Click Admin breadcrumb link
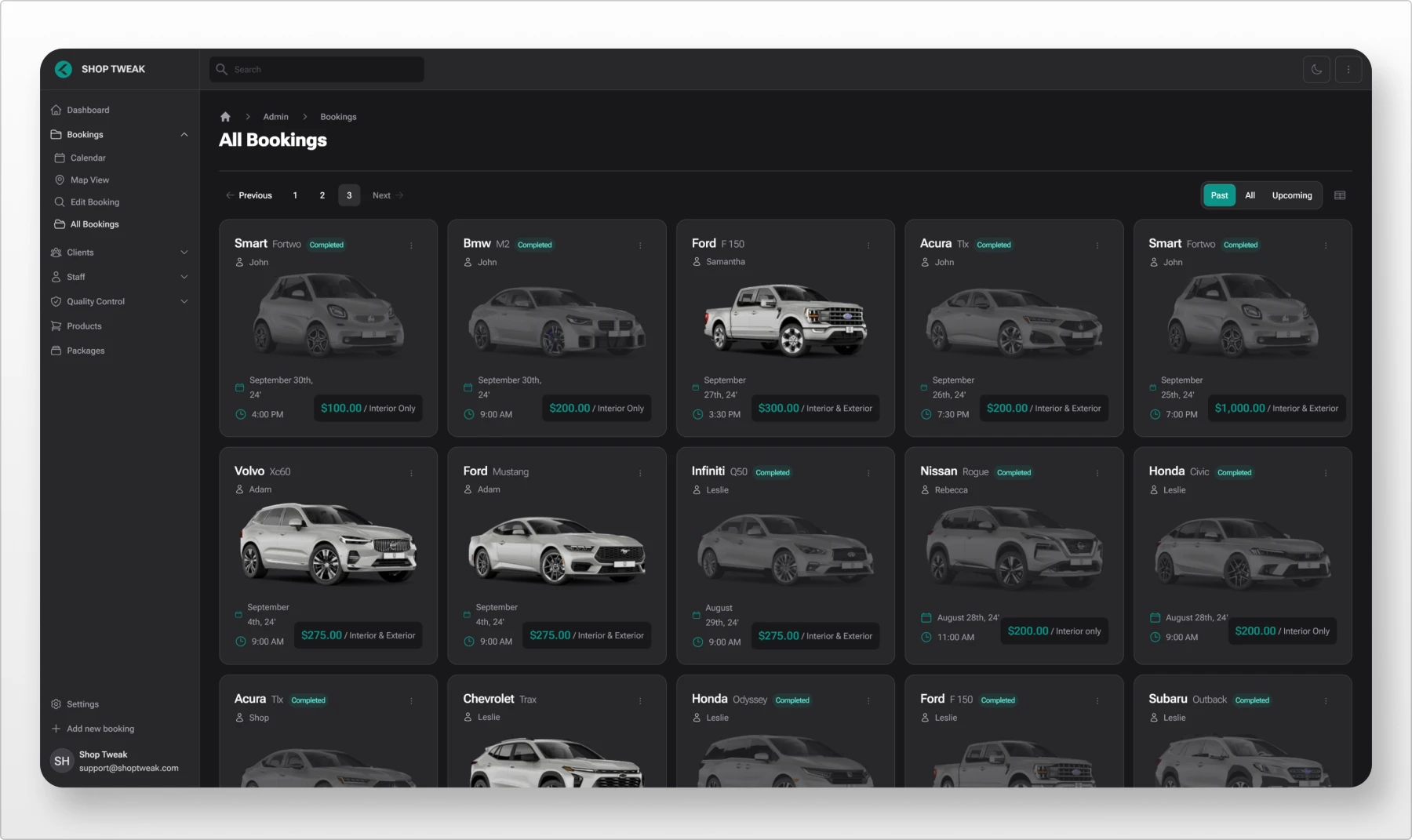Screen dimensions: 1412x840 (x=275, y=117)
